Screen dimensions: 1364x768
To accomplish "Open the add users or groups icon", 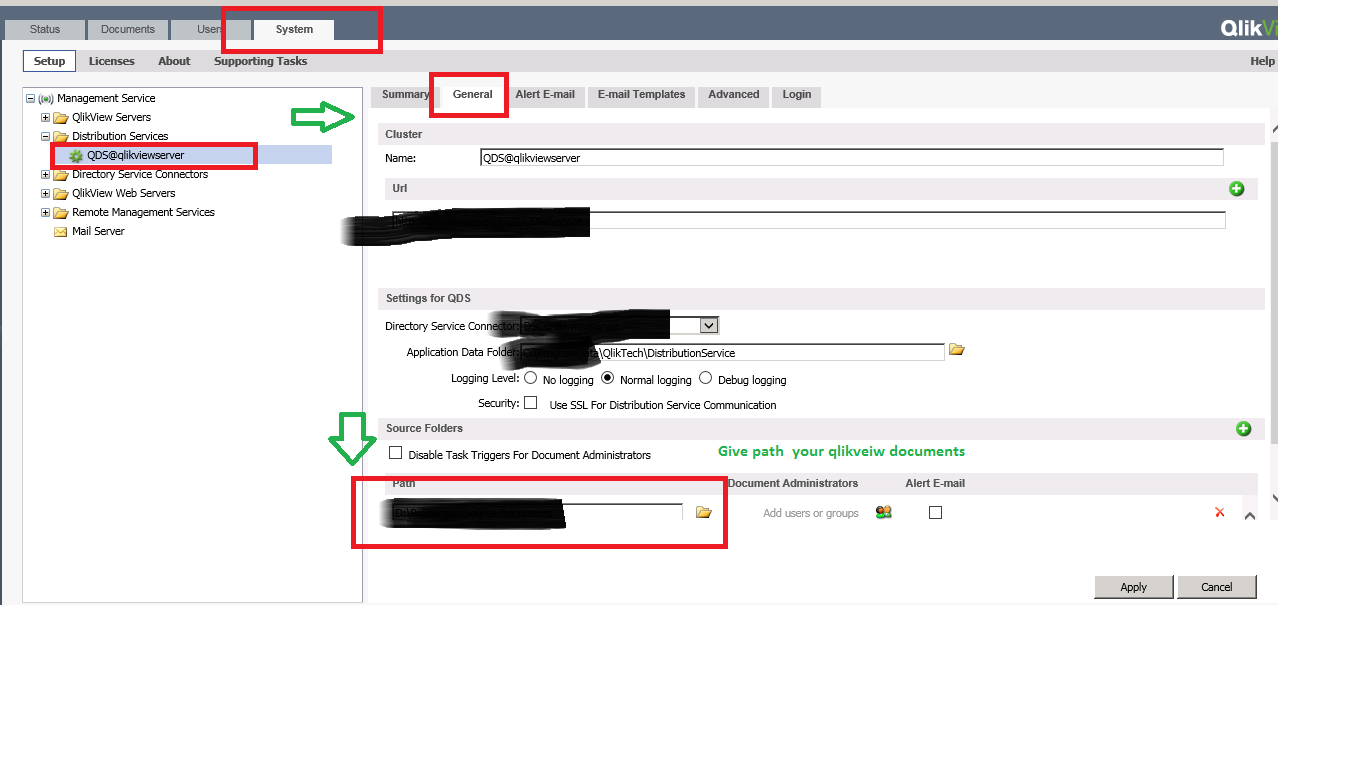I will [x=883, y=512].
